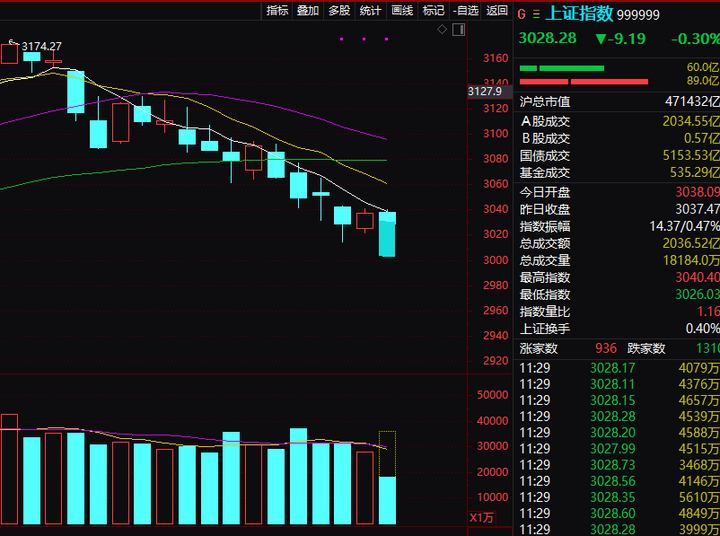Click the 上证换手 row
The image size is (720, 536).
point(619,329)
